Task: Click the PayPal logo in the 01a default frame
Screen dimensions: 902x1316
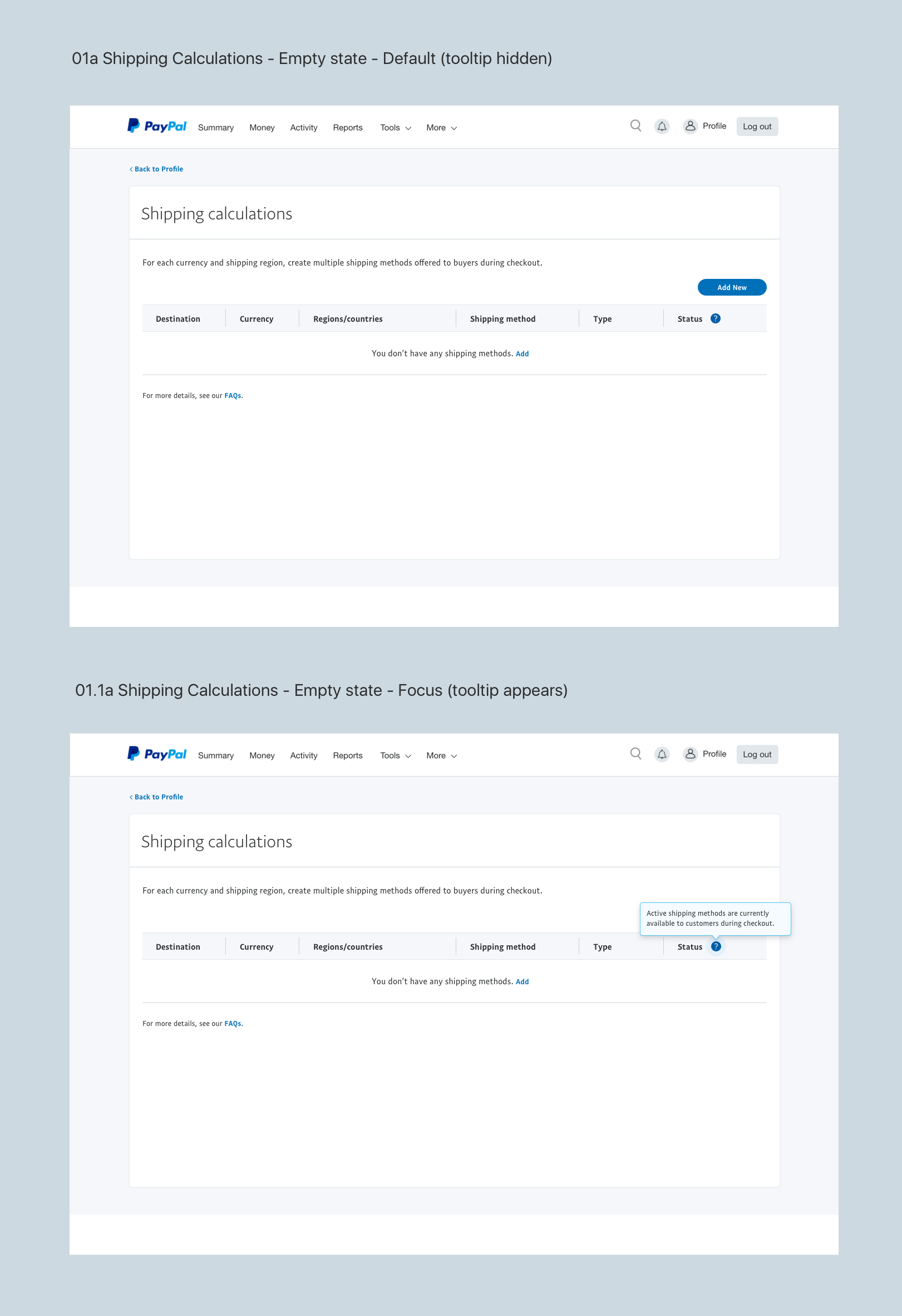Action: (x=157, y=126)
